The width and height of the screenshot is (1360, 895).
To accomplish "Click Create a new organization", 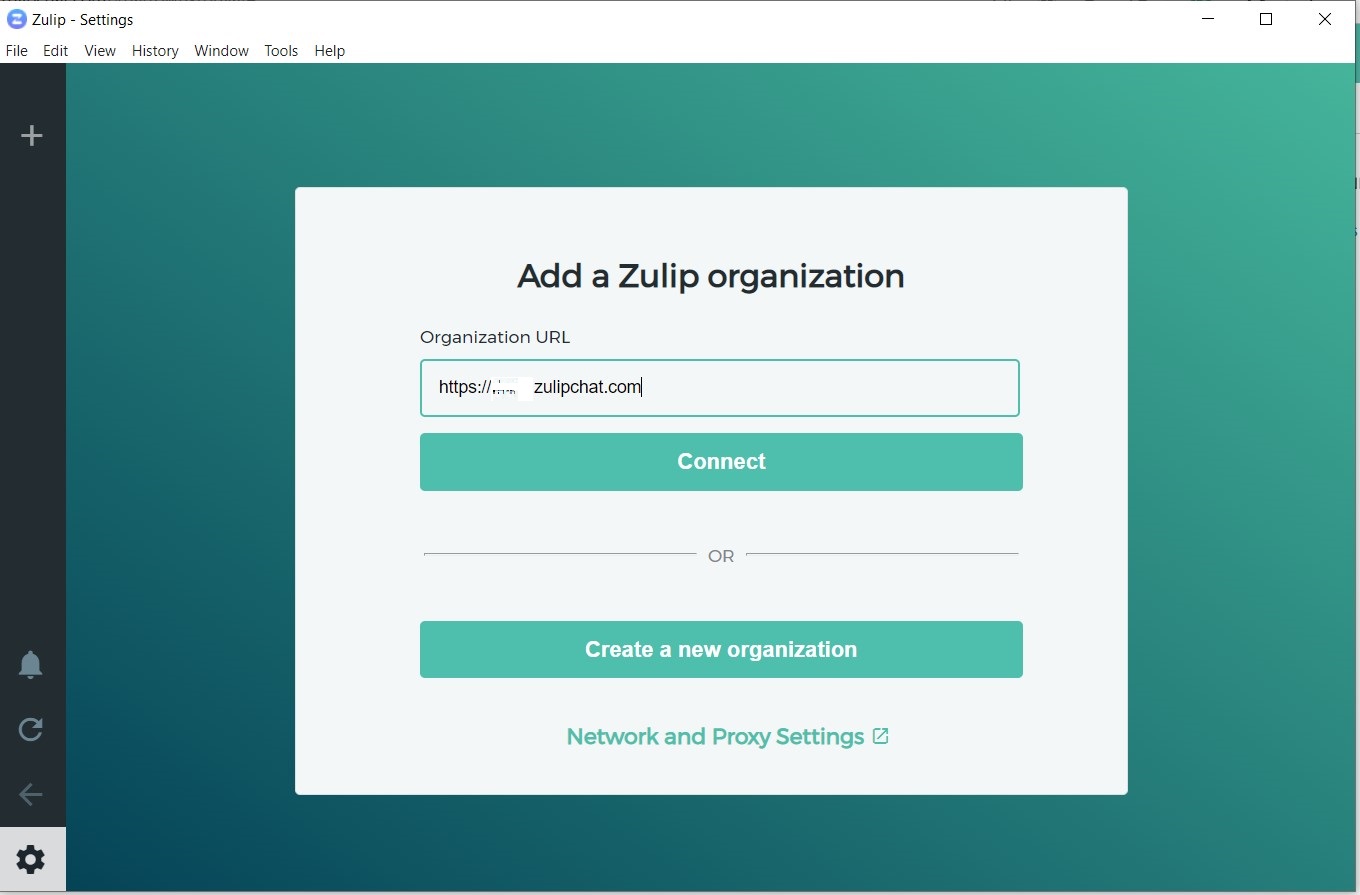I will coord(720,649).
